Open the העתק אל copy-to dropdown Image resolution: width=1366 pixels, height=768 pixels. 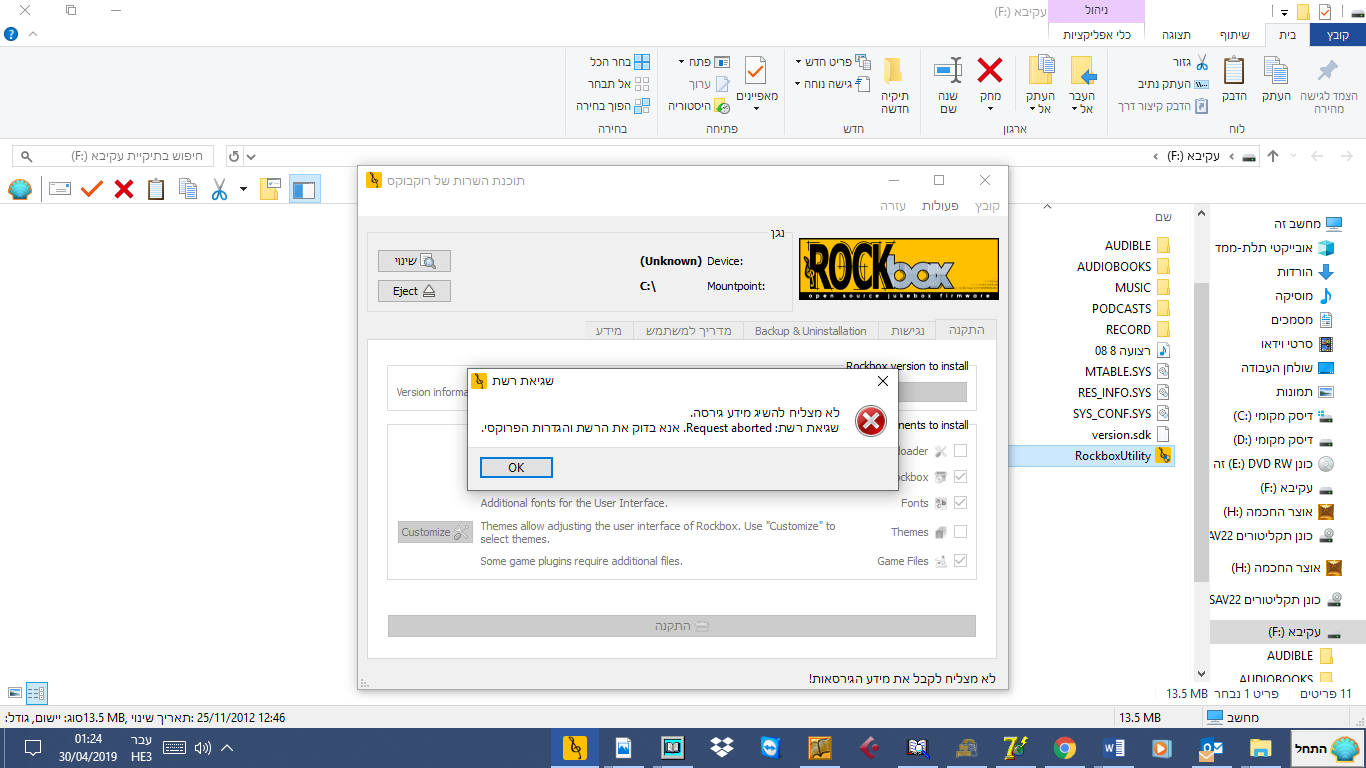(x=1042, y=84)
